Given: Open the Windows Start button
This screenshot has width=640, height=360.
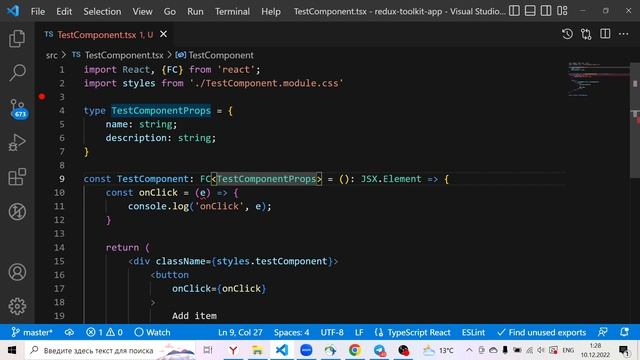Looking at the screenshot, I should coord(12,350).
